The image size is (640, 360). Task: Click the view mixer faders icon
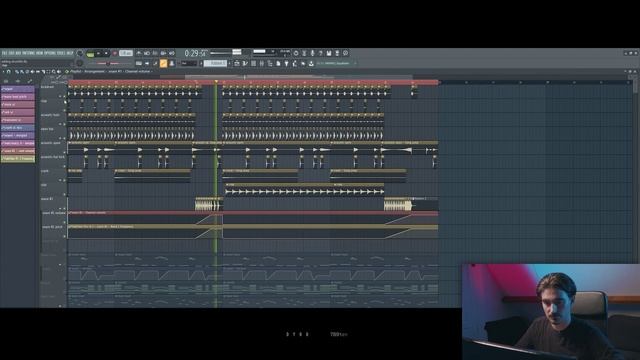tap(262, 63)
